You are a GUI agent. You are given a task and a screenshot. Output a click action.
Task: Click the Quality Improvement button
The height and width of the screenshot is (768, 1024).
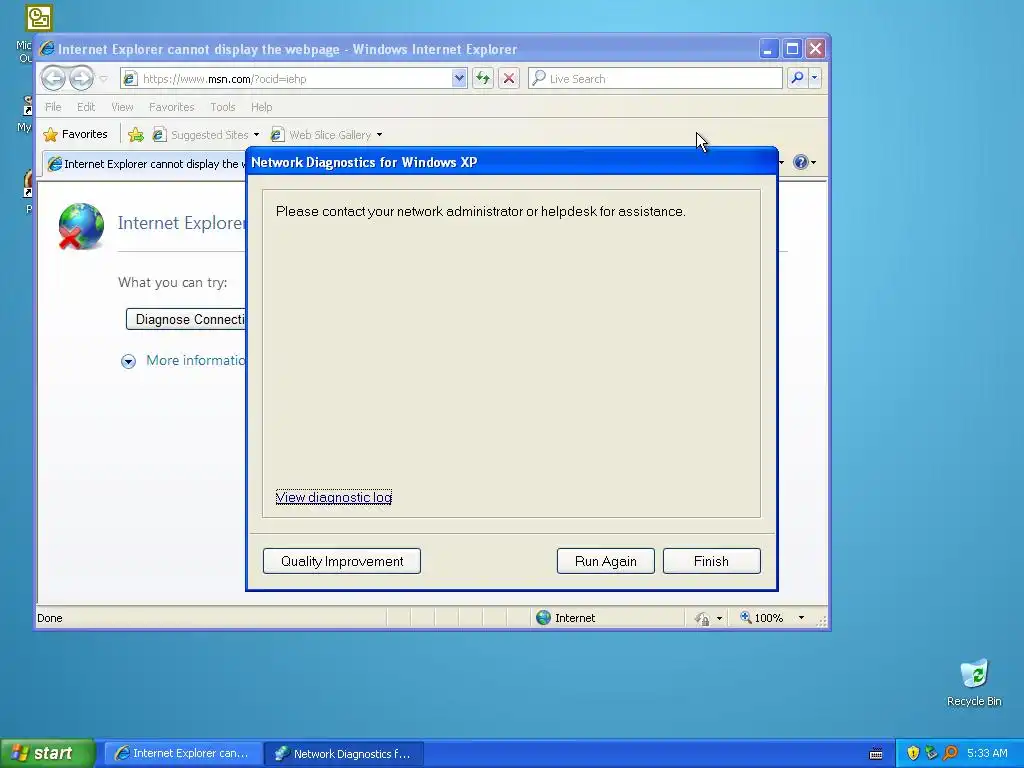342,561
